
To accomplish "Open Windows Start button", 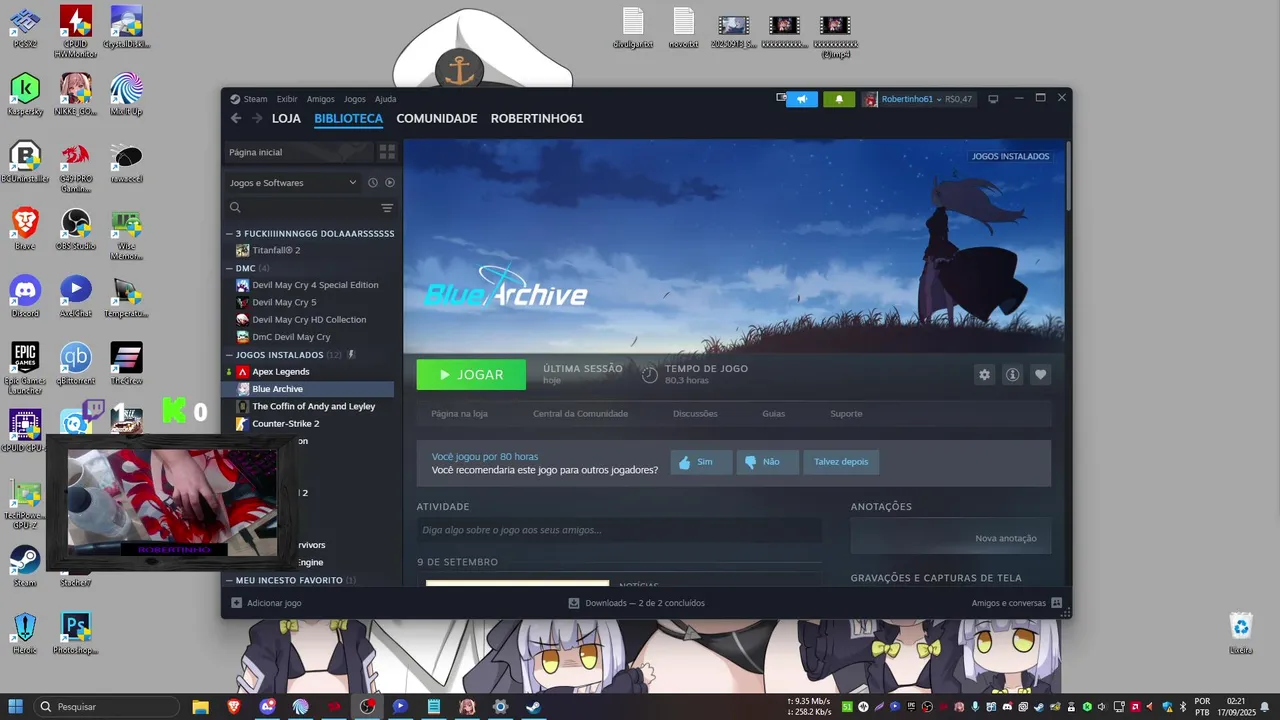I will [16, 706].
